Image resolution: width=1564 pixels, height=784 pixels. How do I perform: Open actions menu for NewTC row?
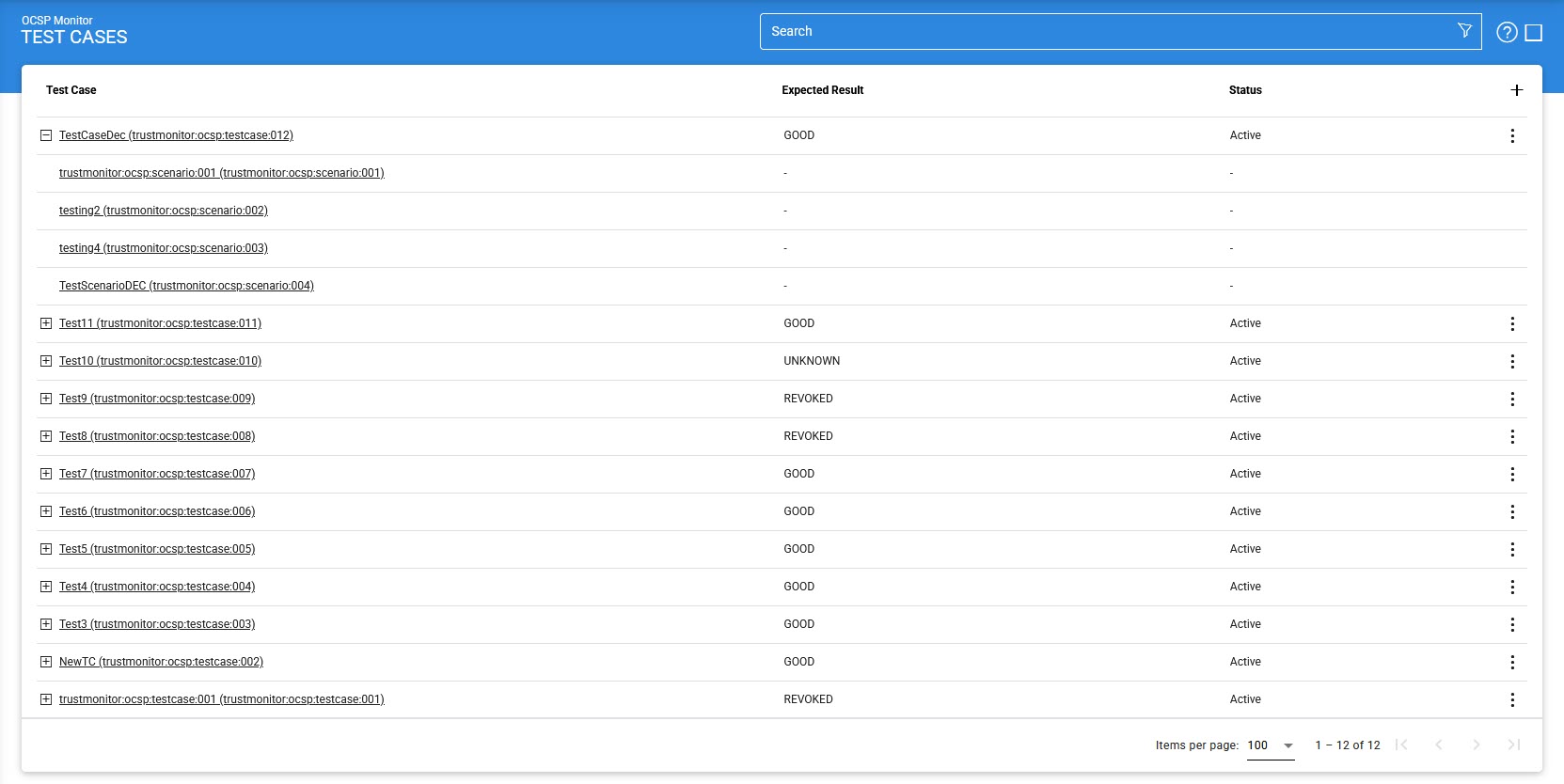tap(1511, 663)
